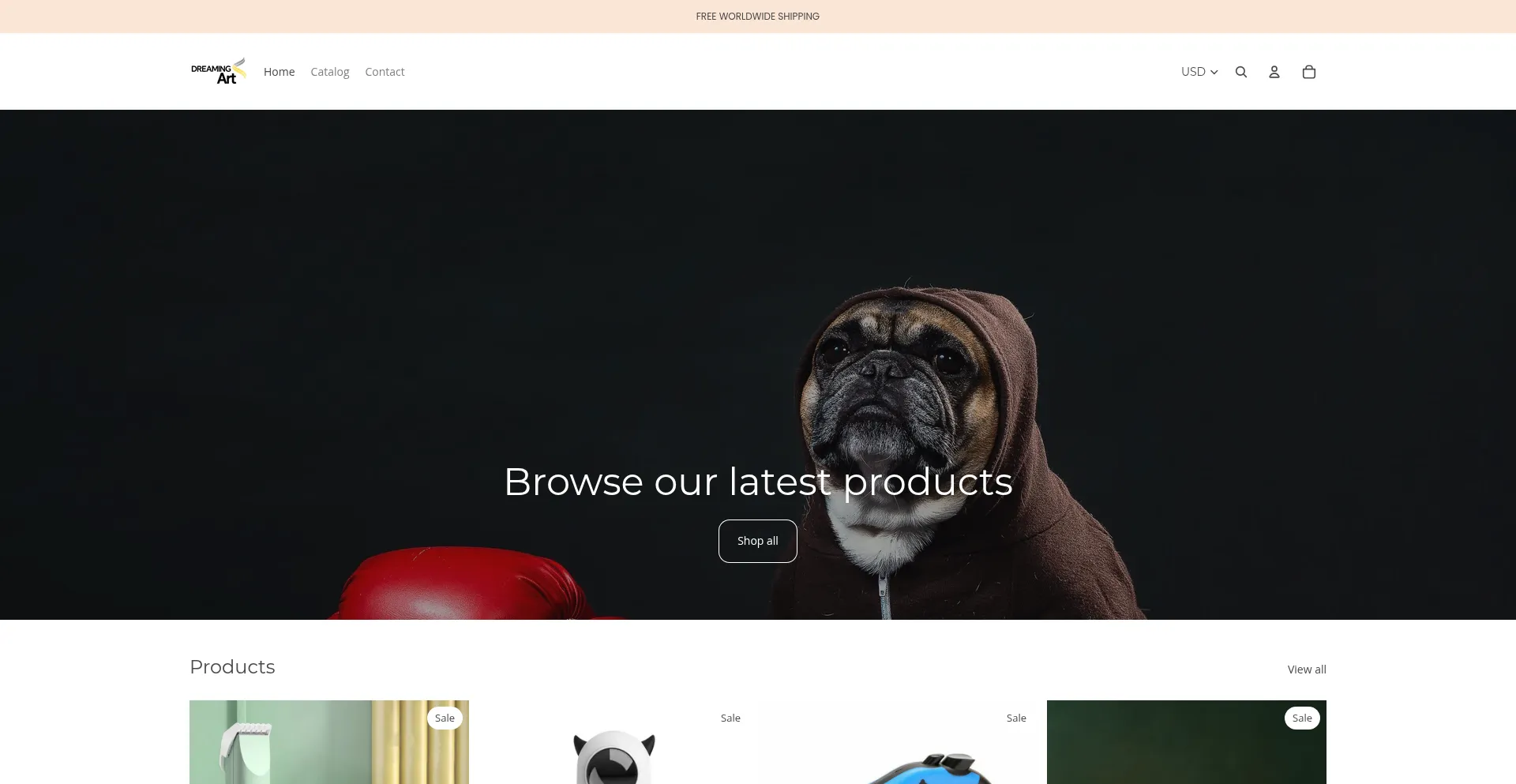Image resolution: width=1516 pixels, height=784 pixels.
Task: Open the account login icon
Action: pos(1274,72)
